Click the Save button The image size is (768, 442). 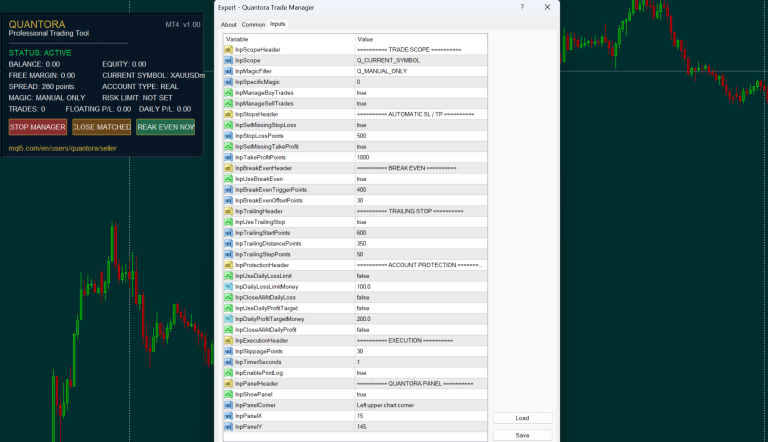[522, 435]
